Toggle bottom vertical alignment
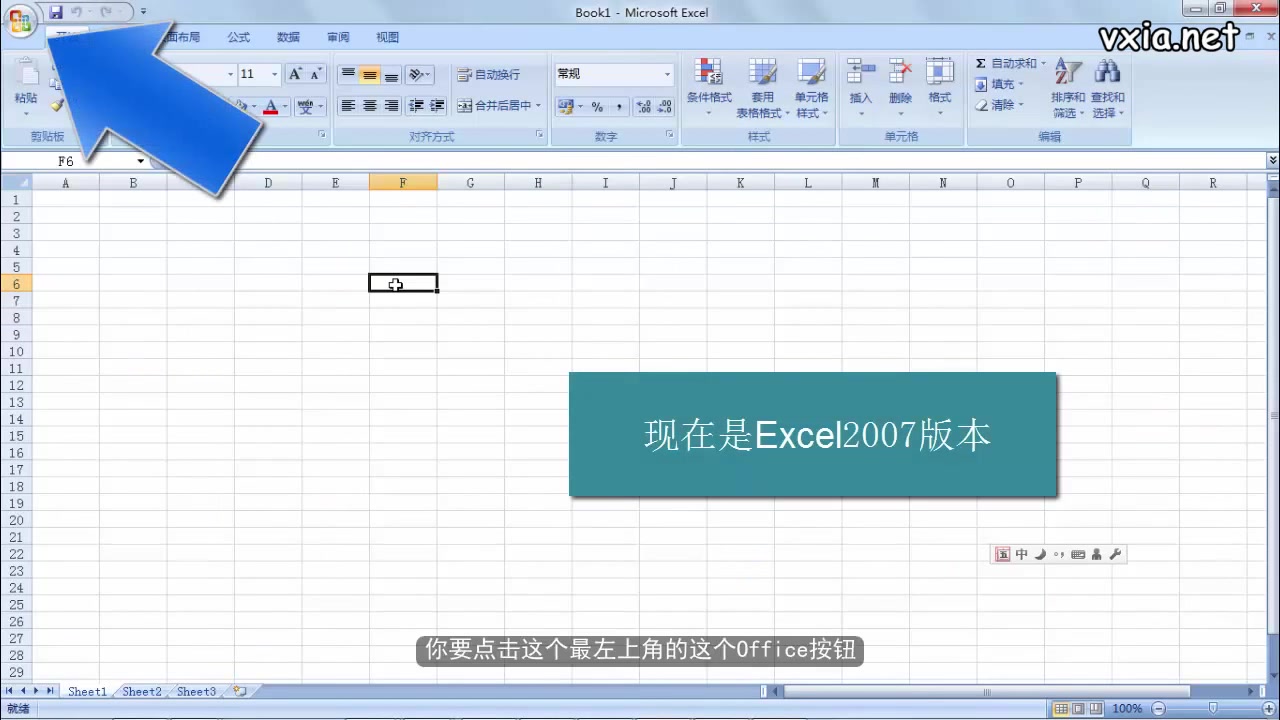Viewport: 1280px width, 720px height. tap(392, 74)
